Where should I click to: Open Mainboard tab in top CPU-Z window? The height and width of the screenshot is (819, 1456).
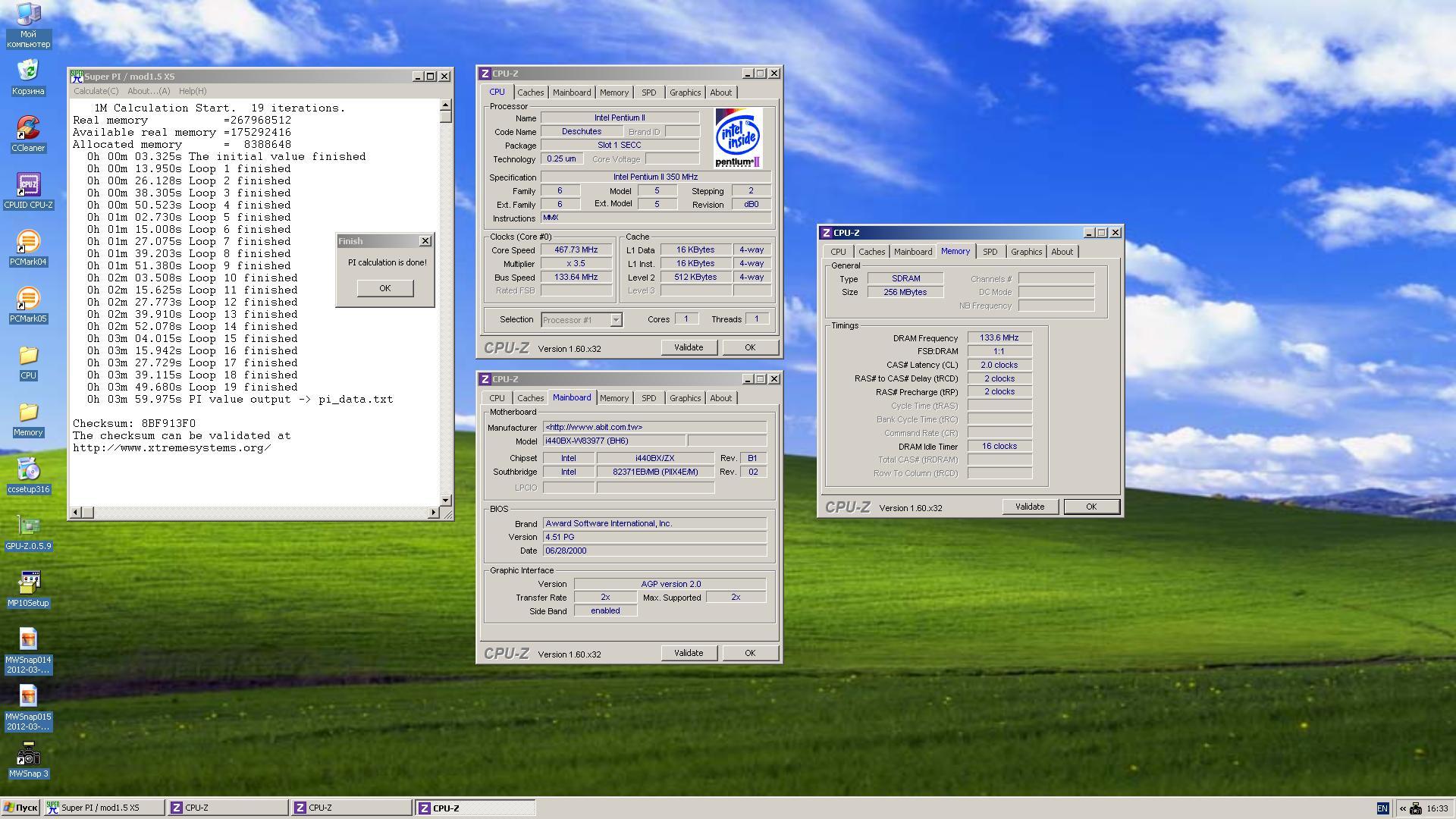(x=572, y=93)
